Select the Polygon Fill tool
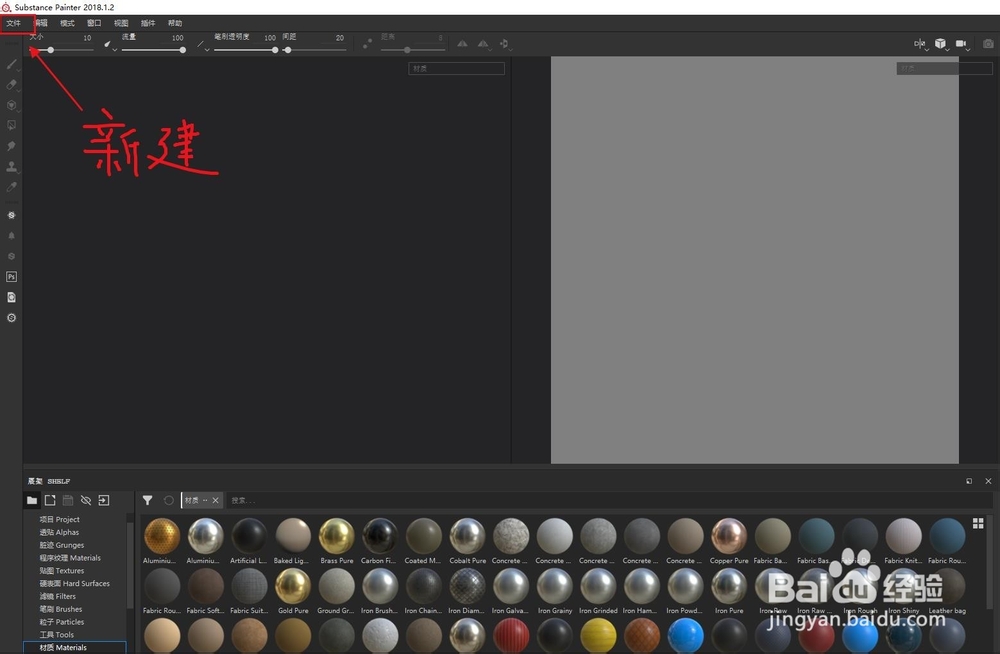Viewport: 1000px width, 654px height. 11,126
